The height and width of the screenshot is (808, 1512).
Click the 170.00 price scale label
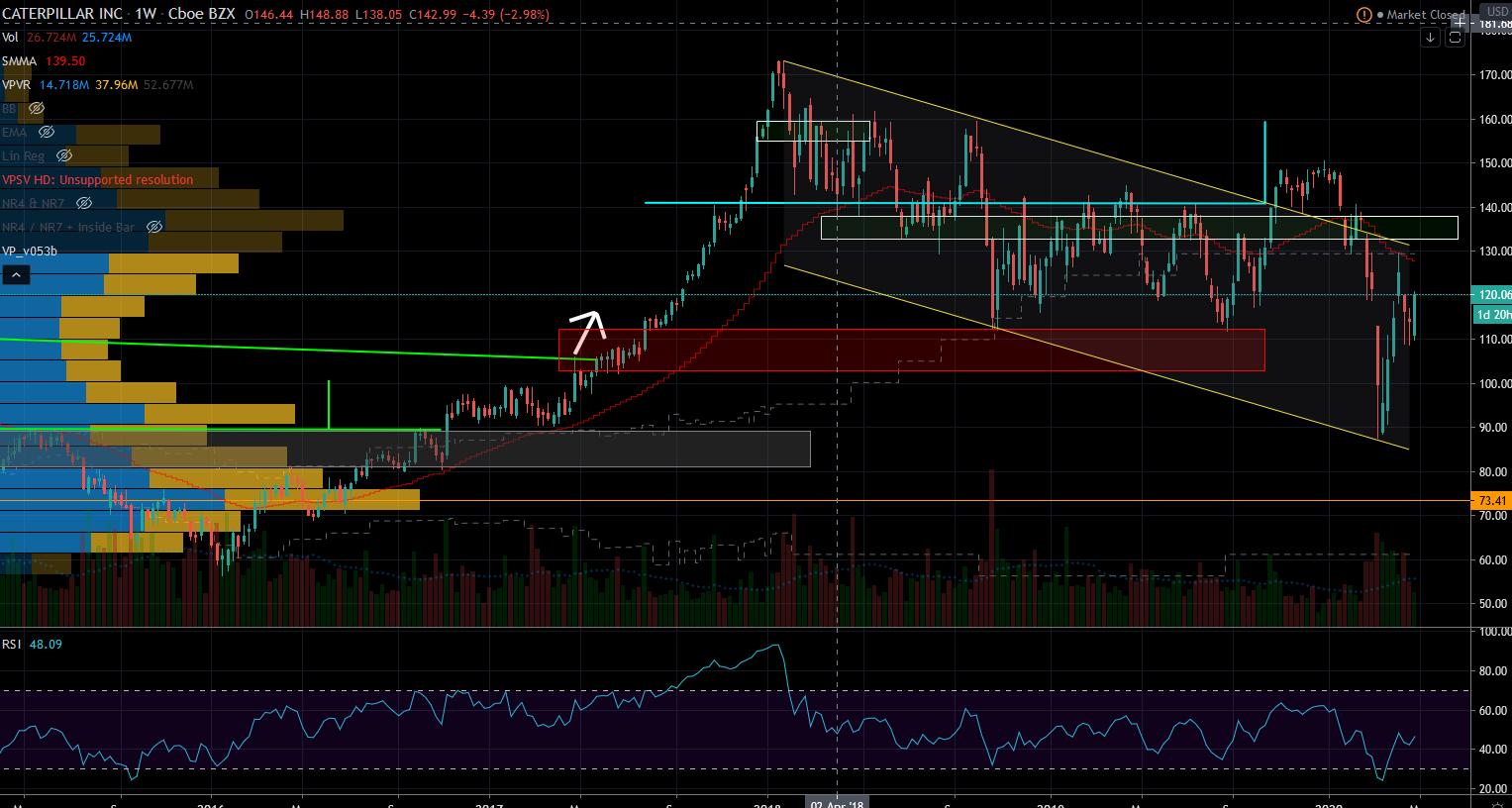[1494, 74]
